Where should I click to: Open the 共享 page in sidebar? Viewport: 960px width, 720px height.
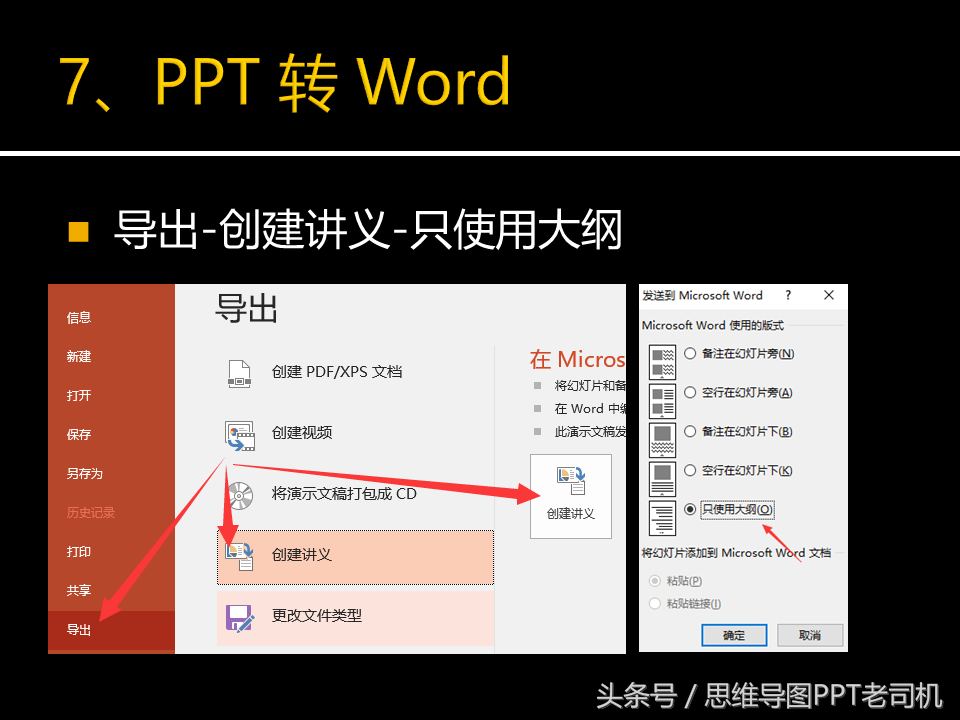click(x=79, y=590)
